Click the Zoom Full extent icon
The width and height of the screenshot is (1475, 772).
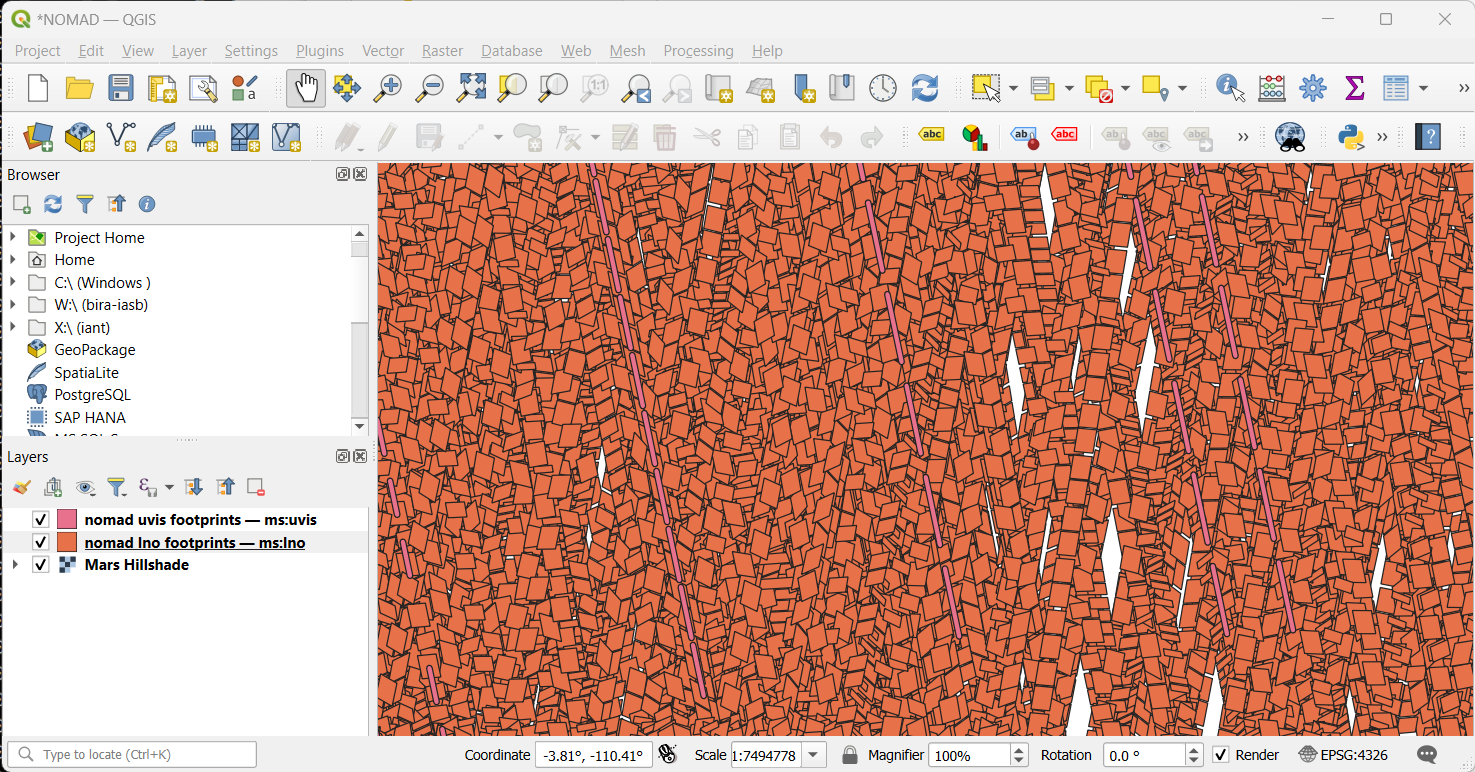(472, 88)
